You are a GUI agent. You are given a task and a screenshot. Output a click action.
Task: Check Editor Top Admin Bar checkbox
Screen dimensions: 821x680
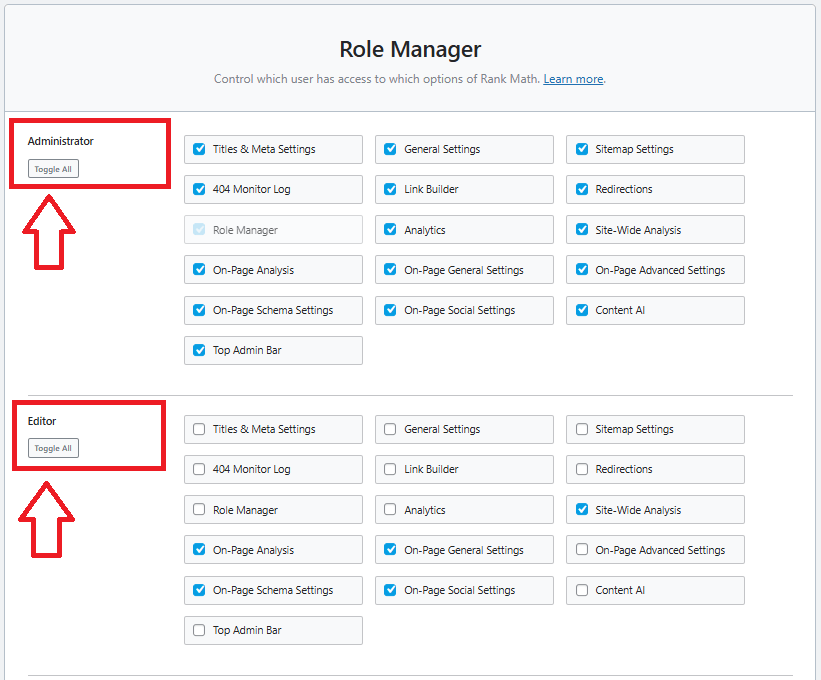199,630
